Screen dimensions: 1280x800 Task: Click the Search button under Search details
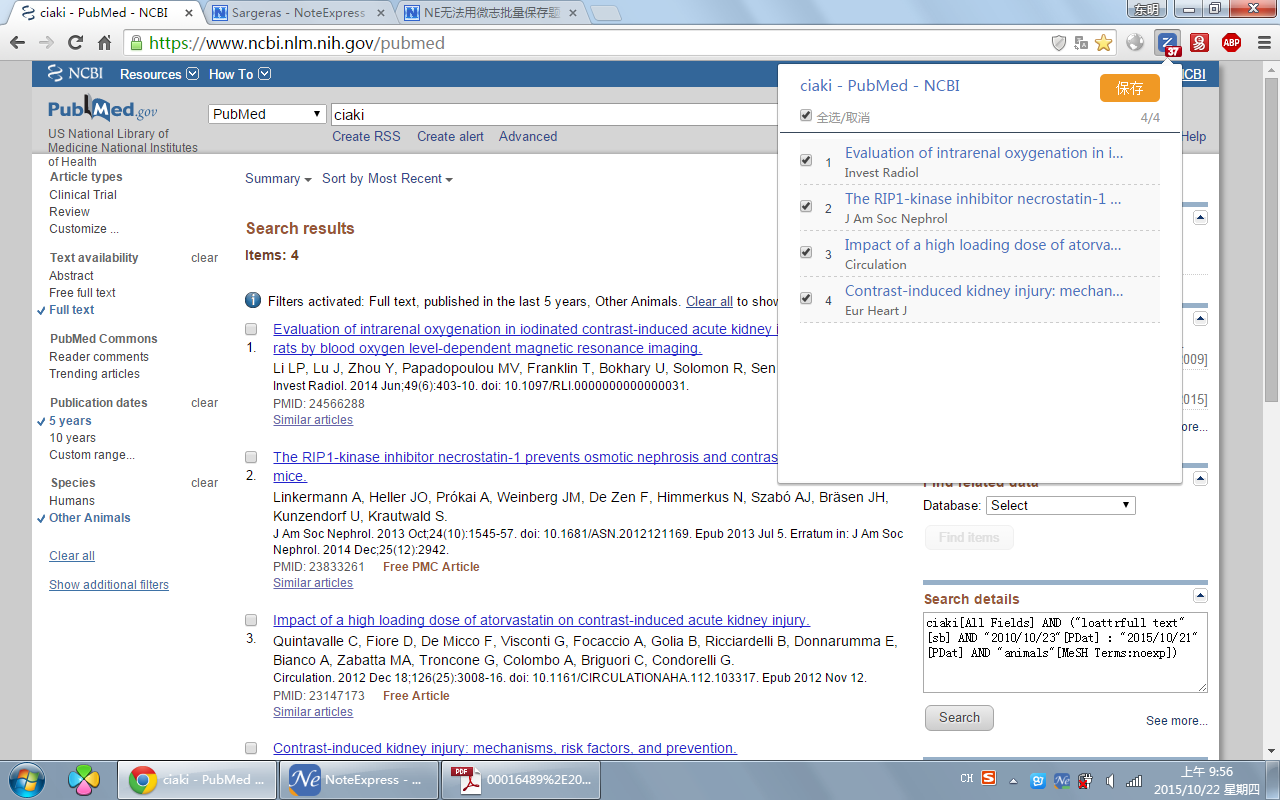(959, 718)
